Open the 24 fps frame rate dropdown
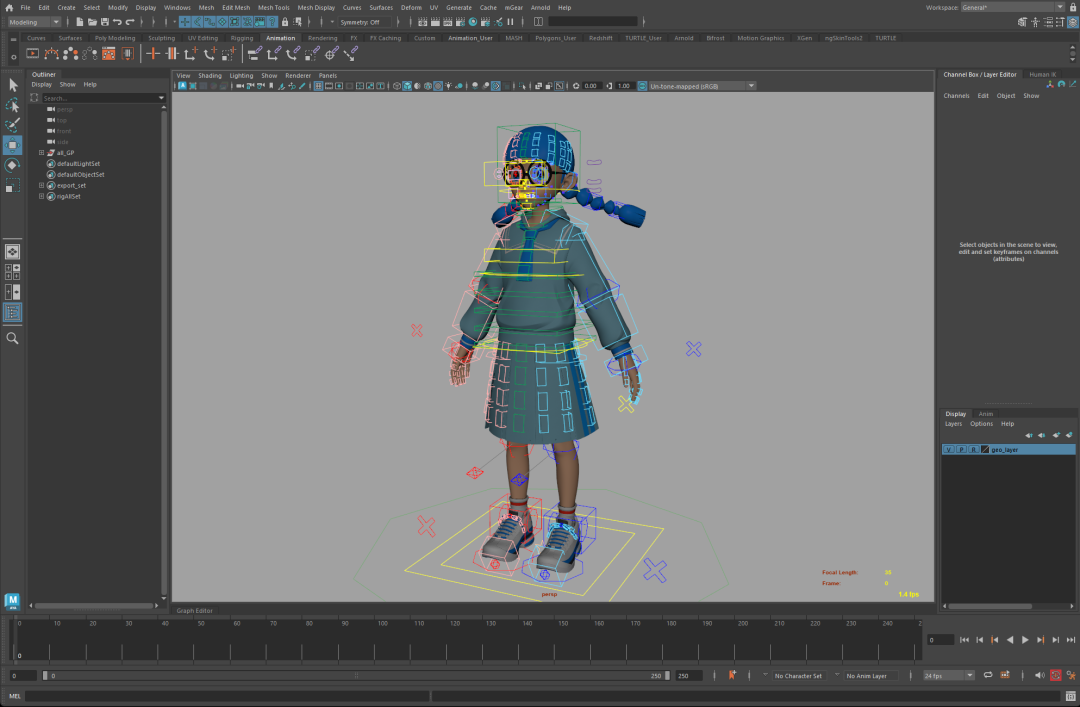This screenshot has height=707, width=1080. coord(948,675)
